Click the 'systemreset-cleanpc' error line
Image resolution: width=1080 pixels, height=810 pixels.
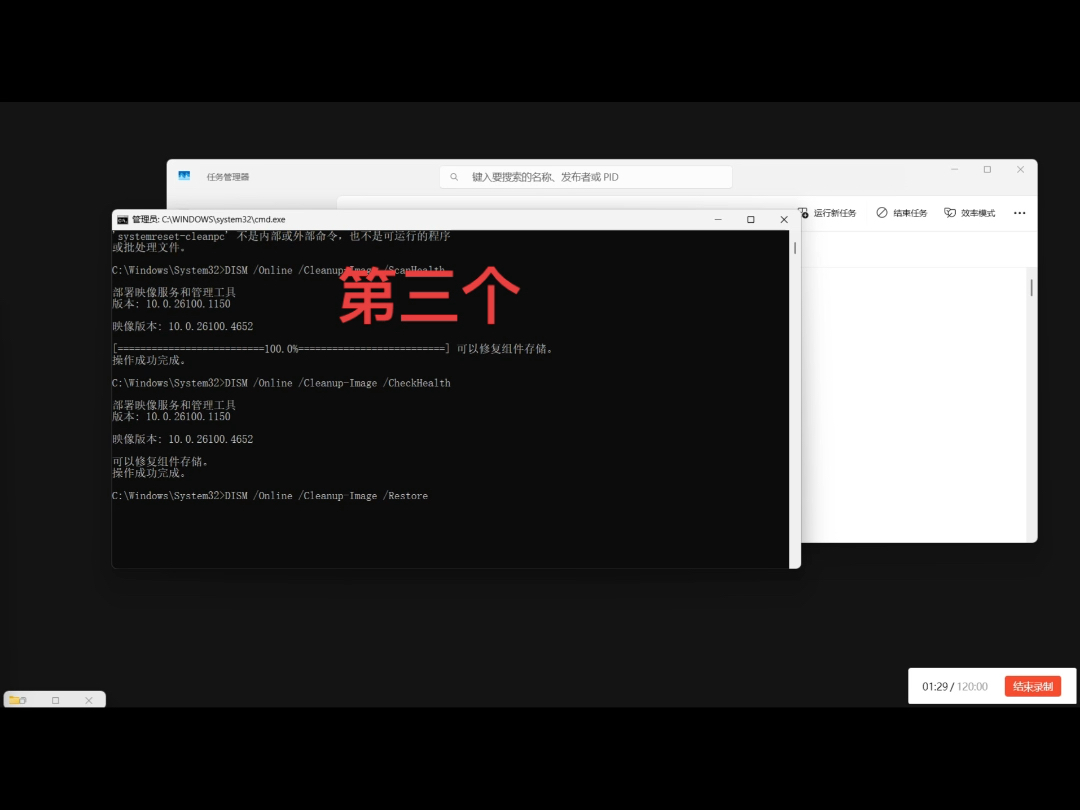pos(281,236)
